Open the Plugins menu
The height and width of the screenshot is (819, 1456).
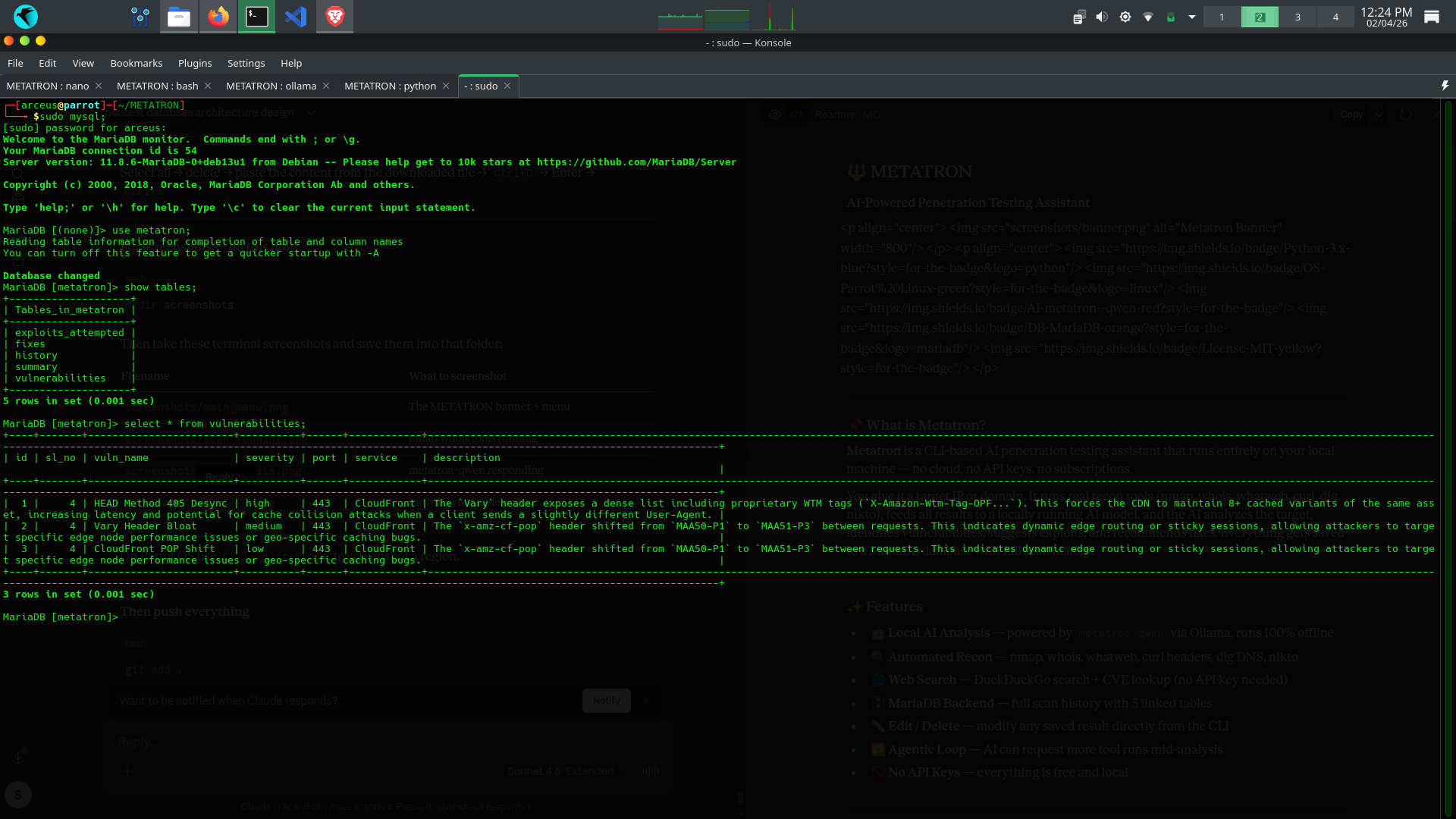tap(195, 63)
